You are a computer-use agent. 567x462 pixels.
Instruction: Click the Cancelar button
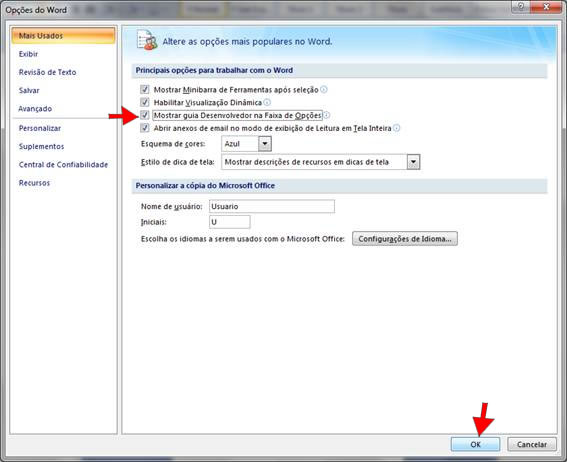pos(532,444)
